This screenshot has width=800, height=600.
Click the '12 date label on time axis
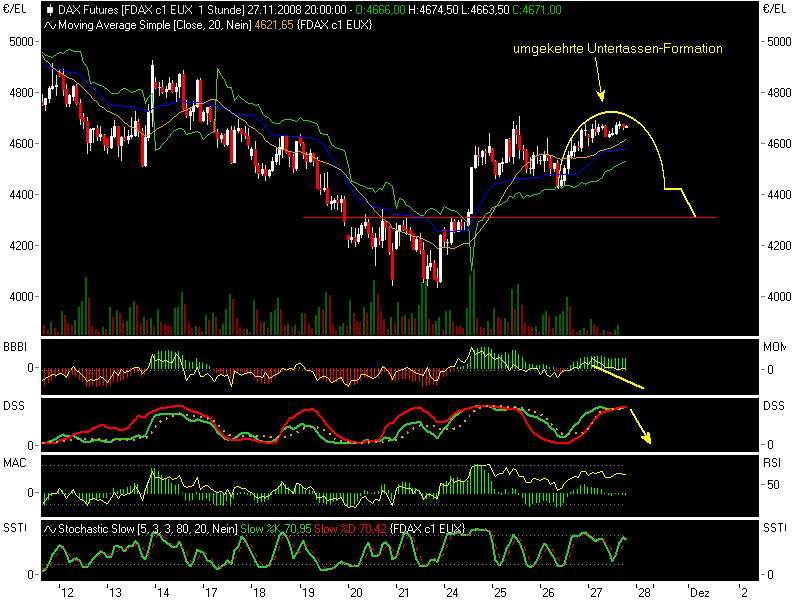coord(66,592)
